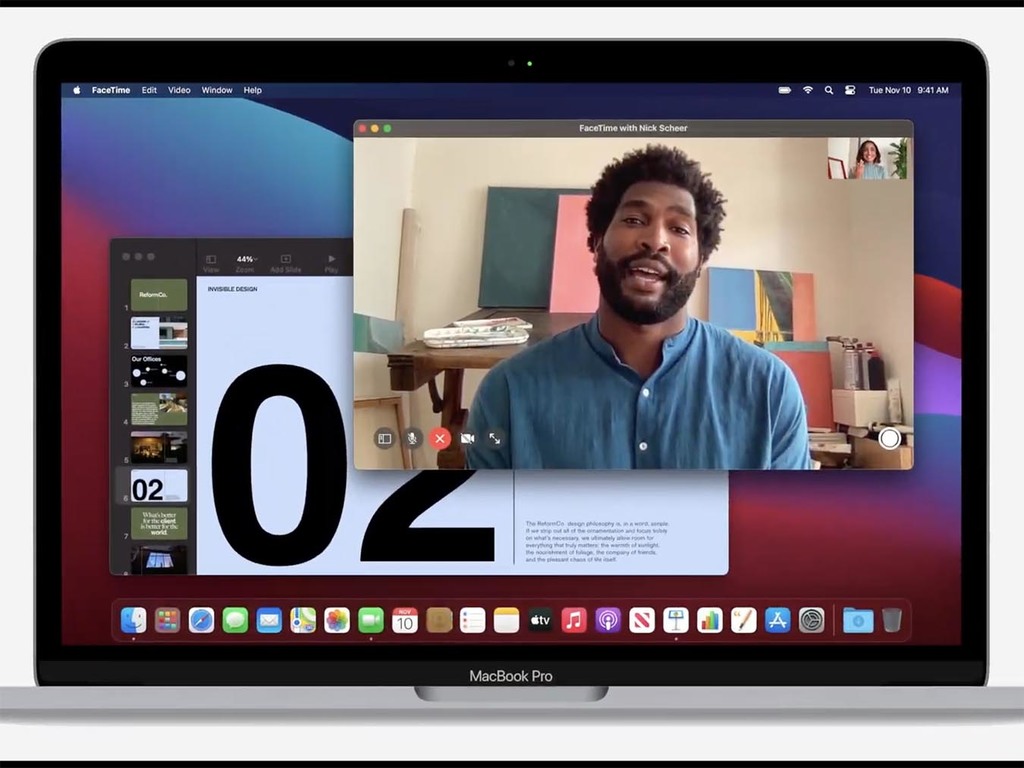Open the Apple menu

(76, 90)
